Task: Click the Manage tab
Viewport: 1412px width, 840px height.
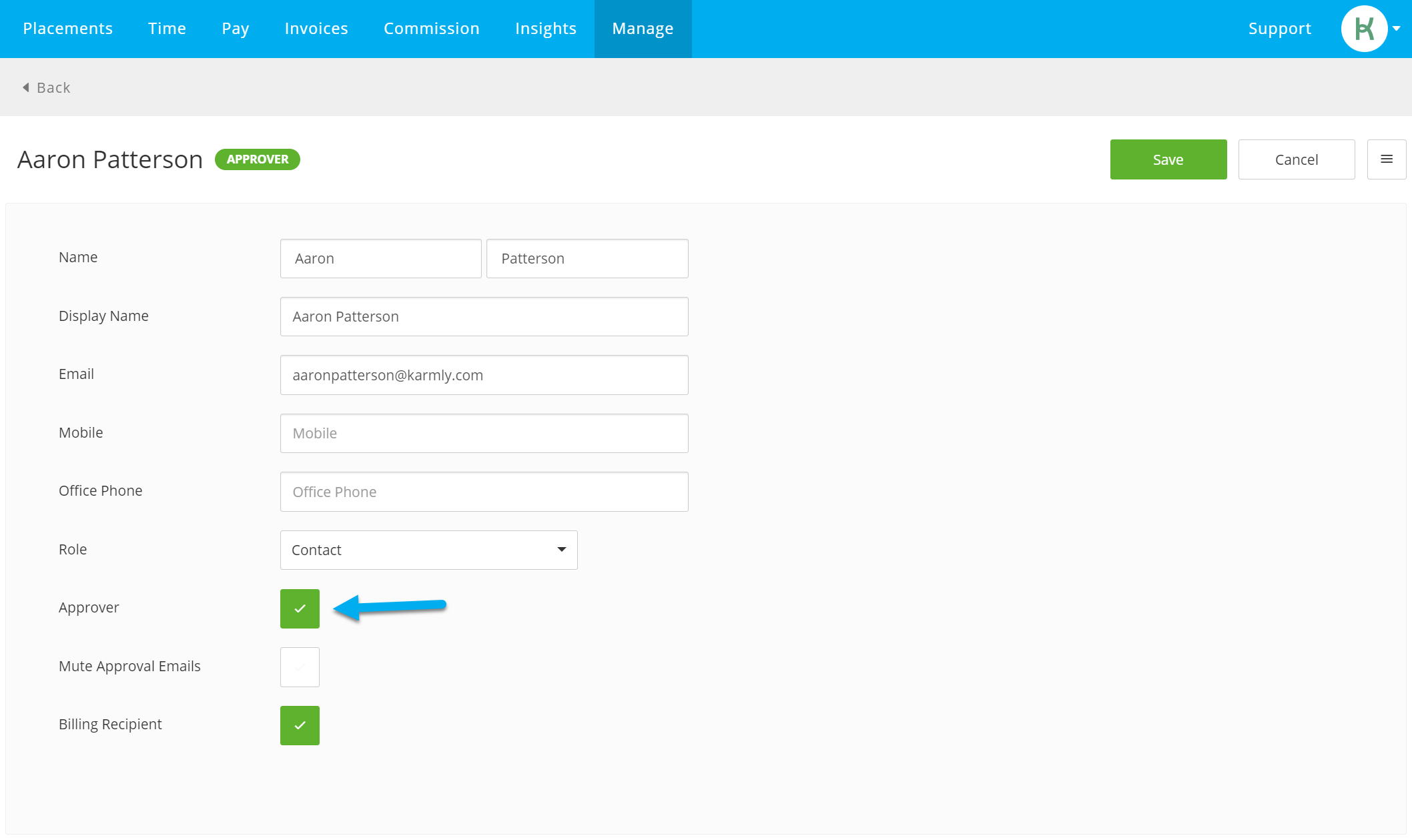Action: tap(643, 29)
